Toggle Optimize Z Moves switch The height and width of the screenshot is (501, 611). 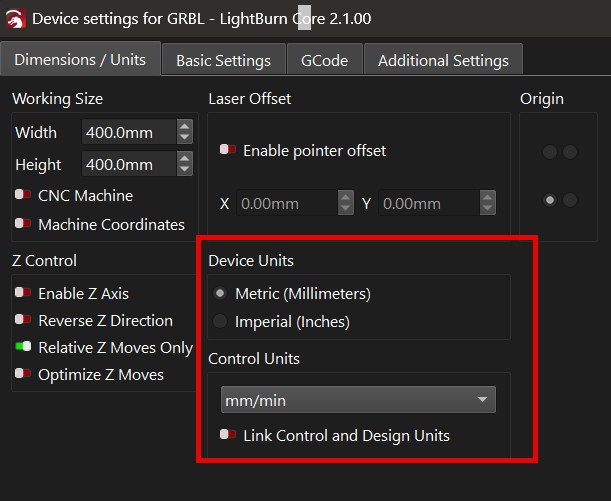click(23, 373)
